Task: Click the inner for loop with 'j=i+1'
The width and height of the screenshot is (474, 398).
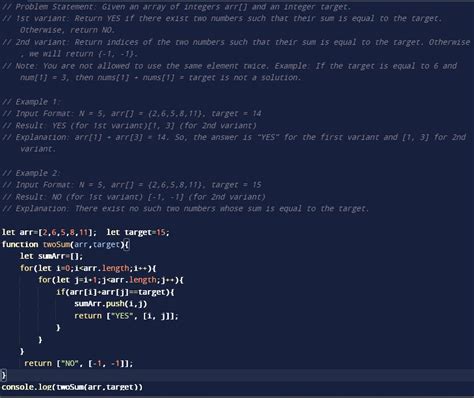Action: (x=111, y=280)
